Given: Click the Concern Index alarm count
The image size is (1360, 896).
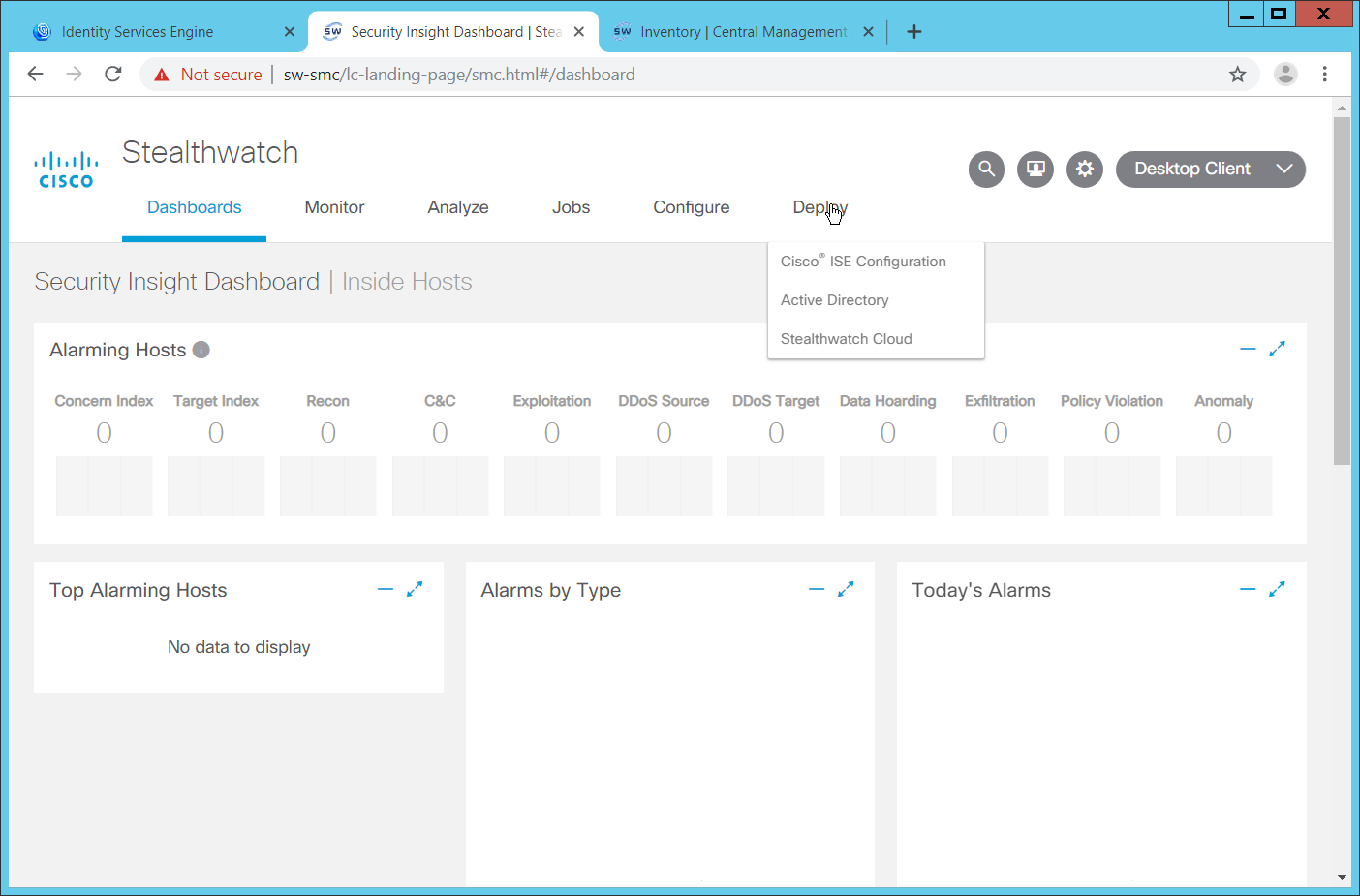Looking at the screenshot, I should coord(104,433).
